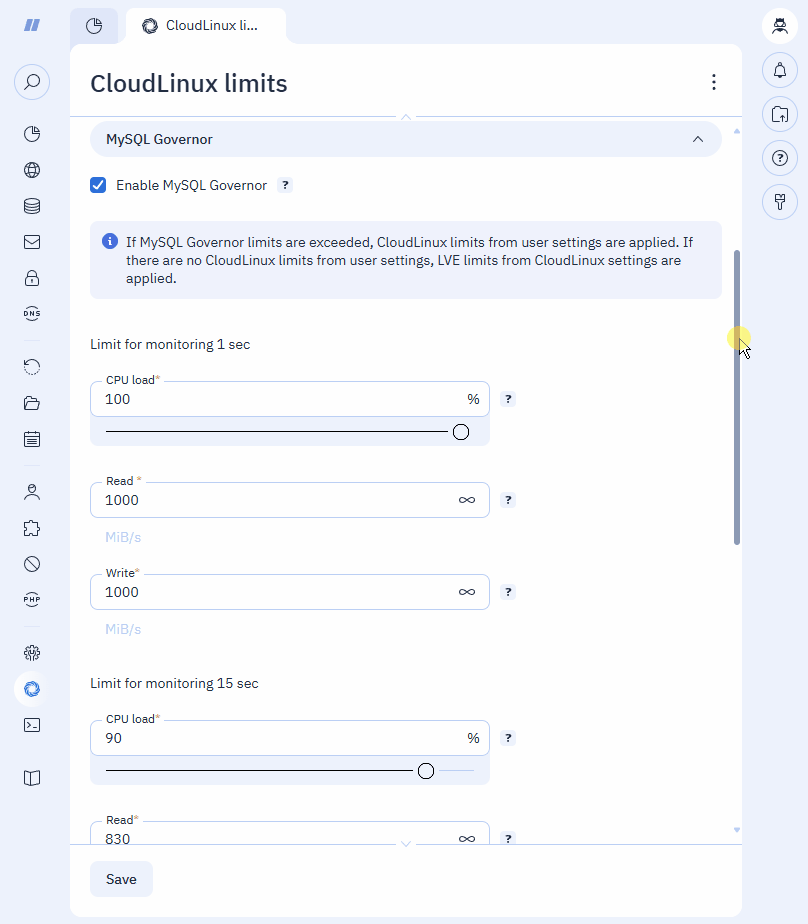The width and height of the screenshot is (808, 924).
Task: Open the PHP settings icon
Action: (x=32, y=600)
